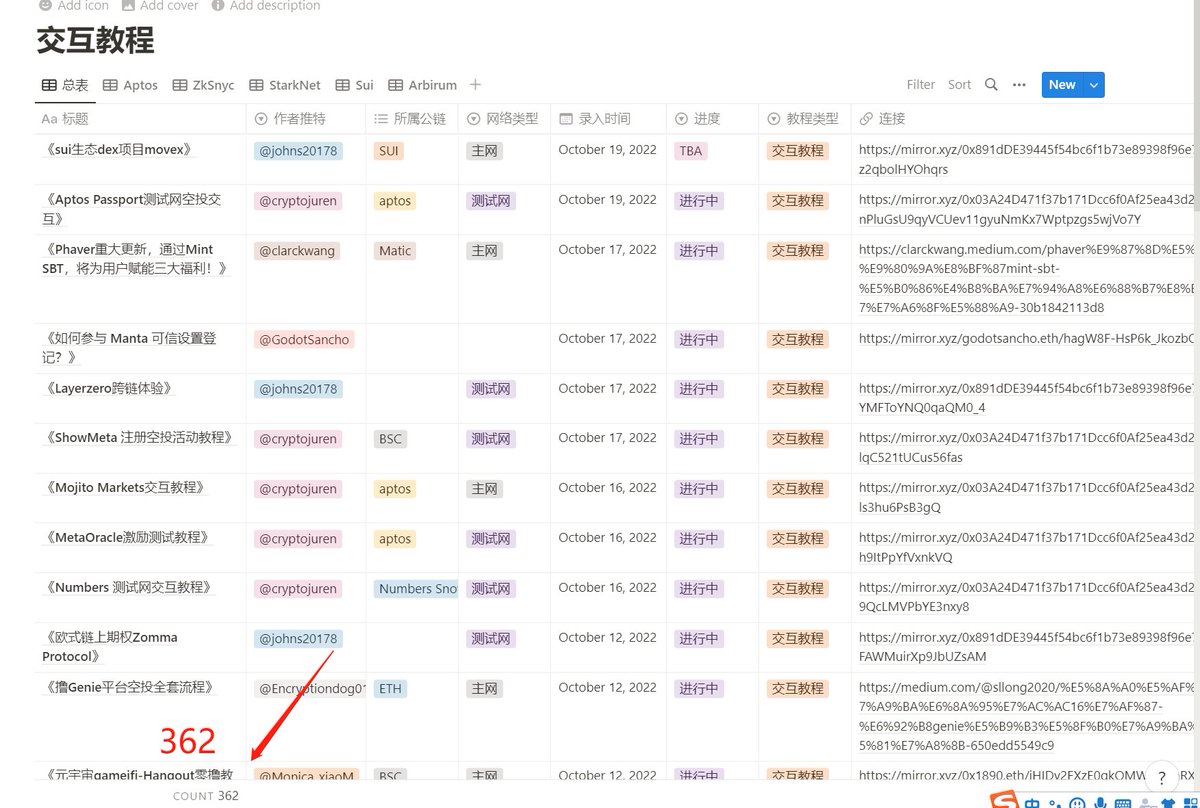Click the Numbers Sno chain tag
1200x808 pixels.
click(417, 589)
